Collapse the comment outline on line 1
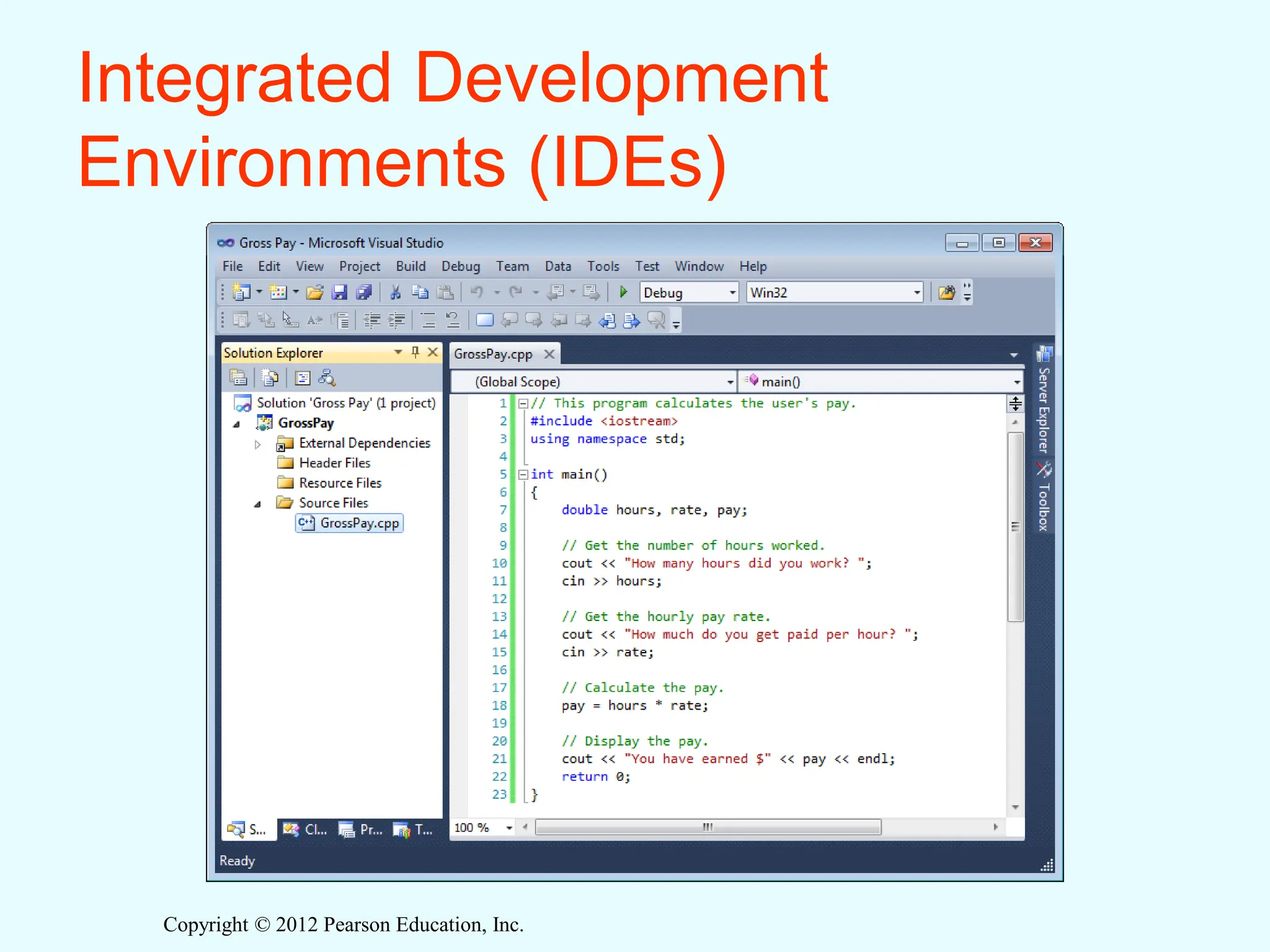Viewport: 1270px width, 952px height. coord(523,403)
